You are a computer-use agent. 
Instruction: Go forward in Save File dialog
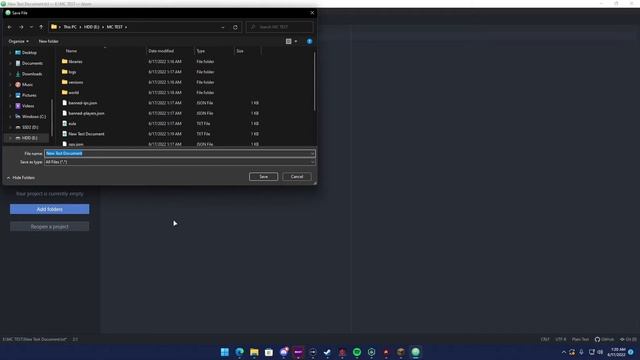click(21, 27)
